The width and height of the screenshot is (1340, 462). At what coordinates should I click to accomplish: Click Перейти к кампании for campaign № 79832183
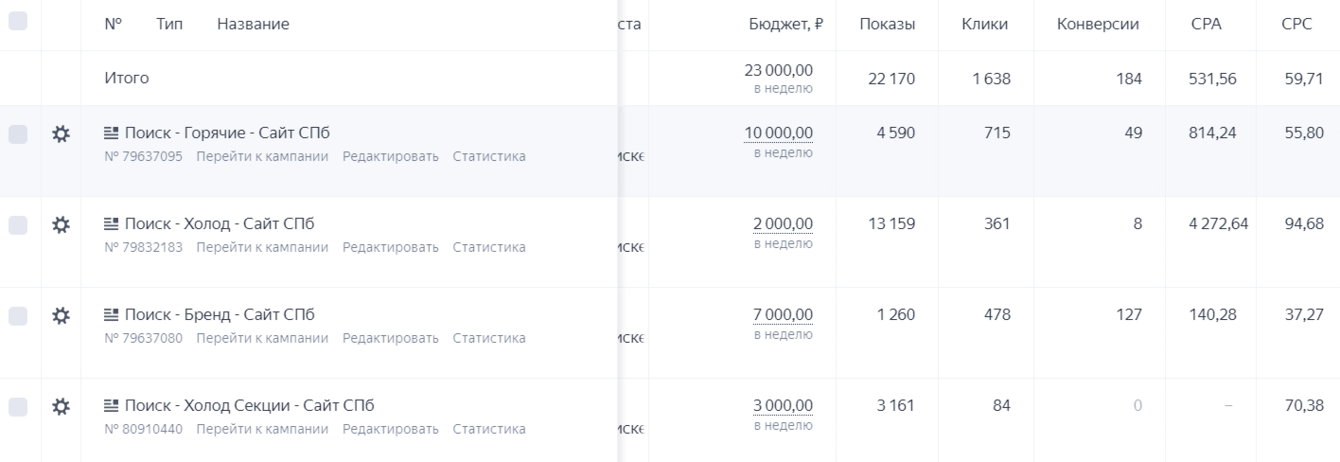pyautogui.click(x=262, y=247)
